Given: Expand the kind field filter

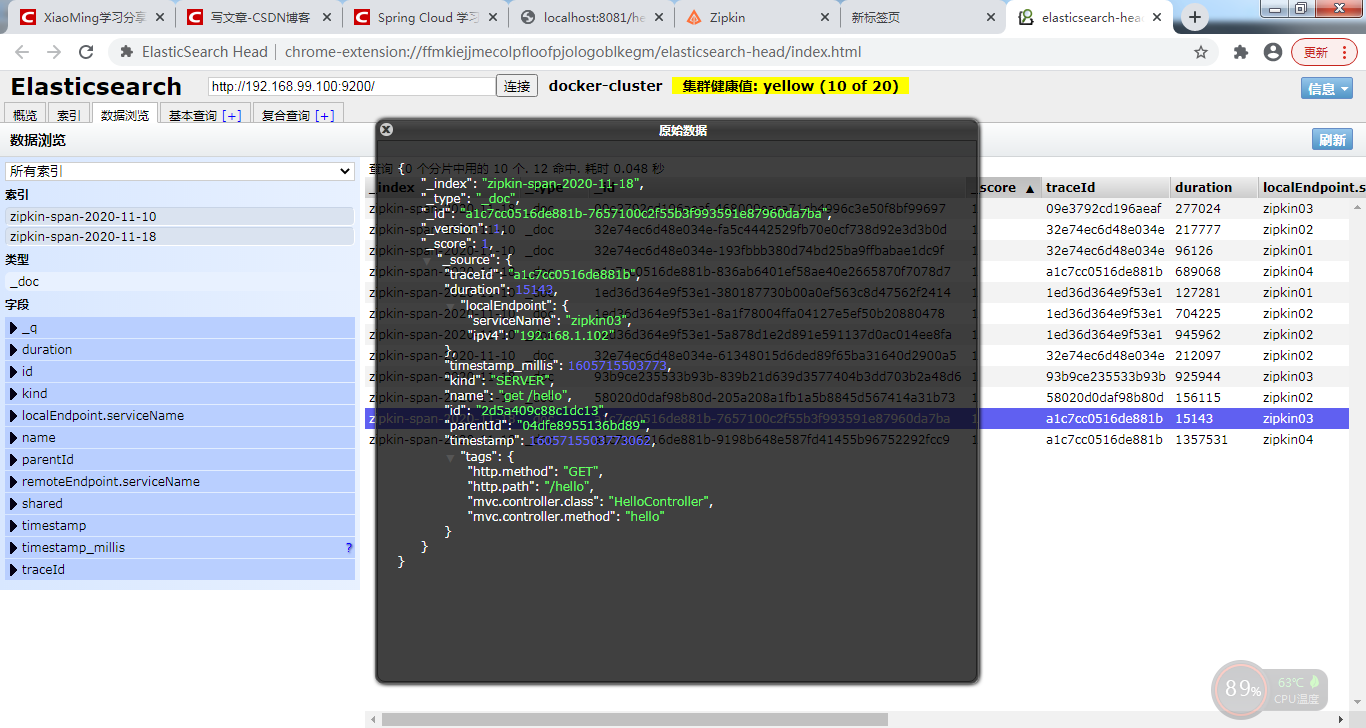Looking at the screenshot, I should (180, 394).
